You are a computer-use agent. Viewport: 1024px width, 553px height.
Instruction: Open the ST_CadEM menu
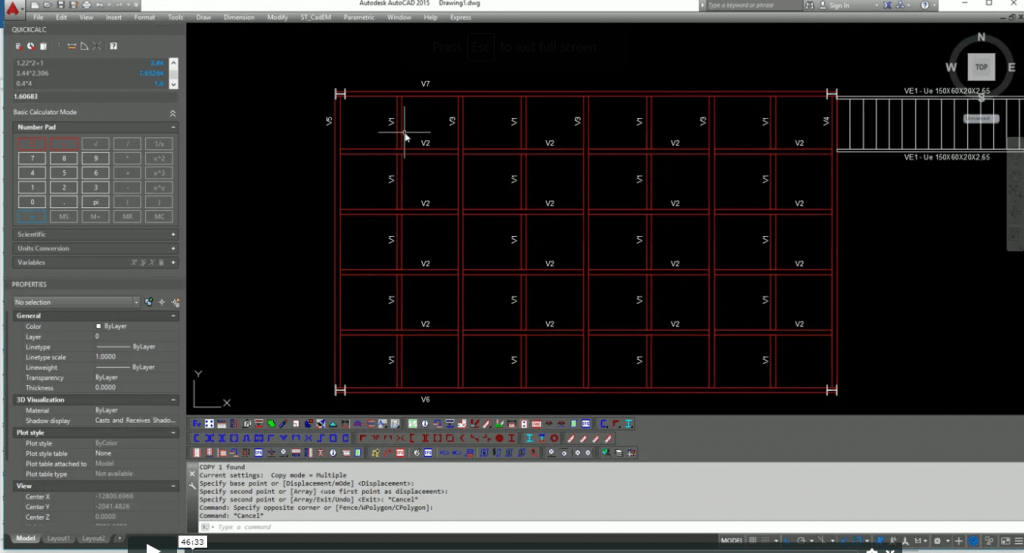pyautogui.click(x=315, y=18)
